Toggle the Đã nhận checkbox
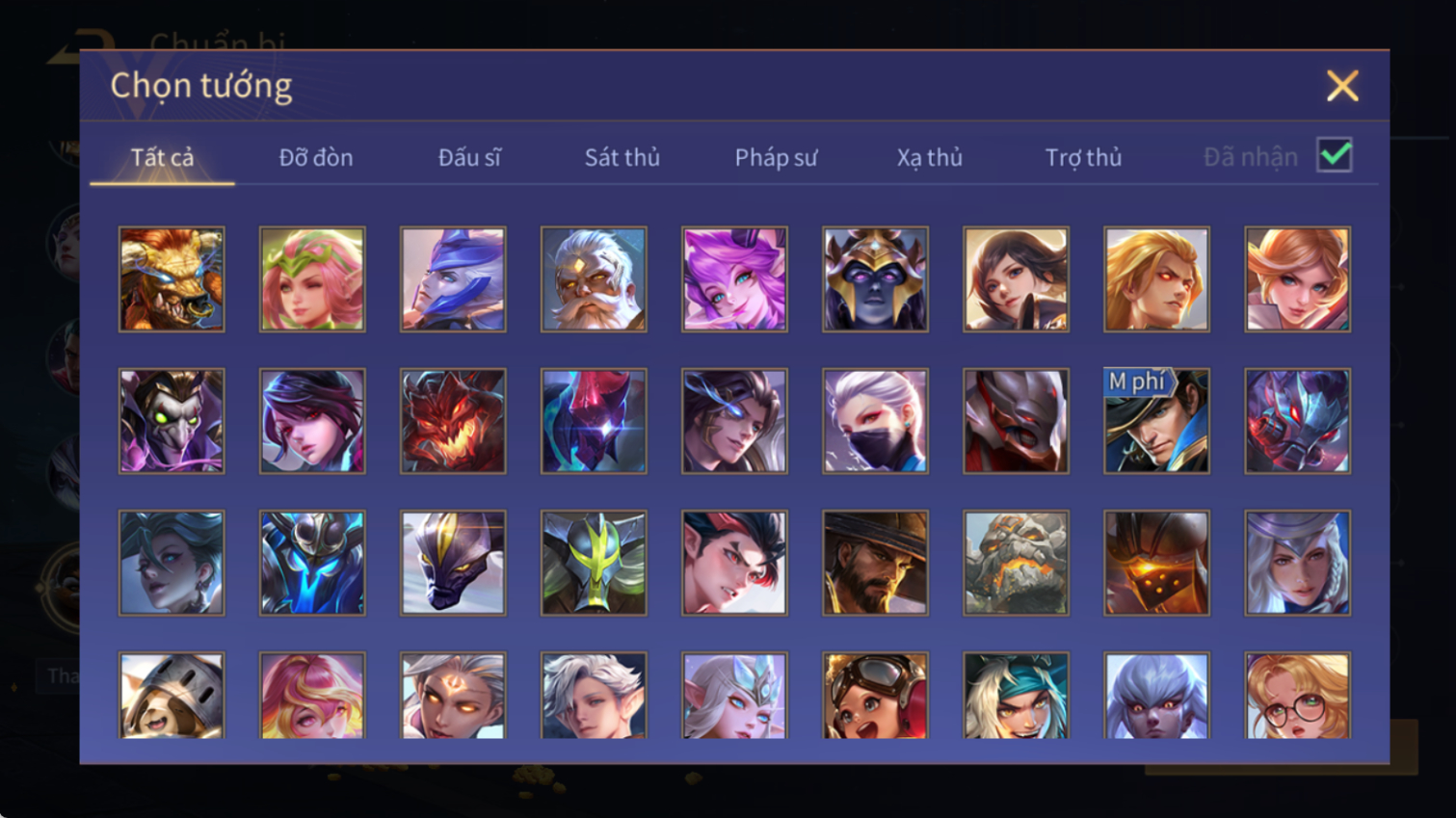The height and width of the screenshot is (818, 1456). 1335,155
